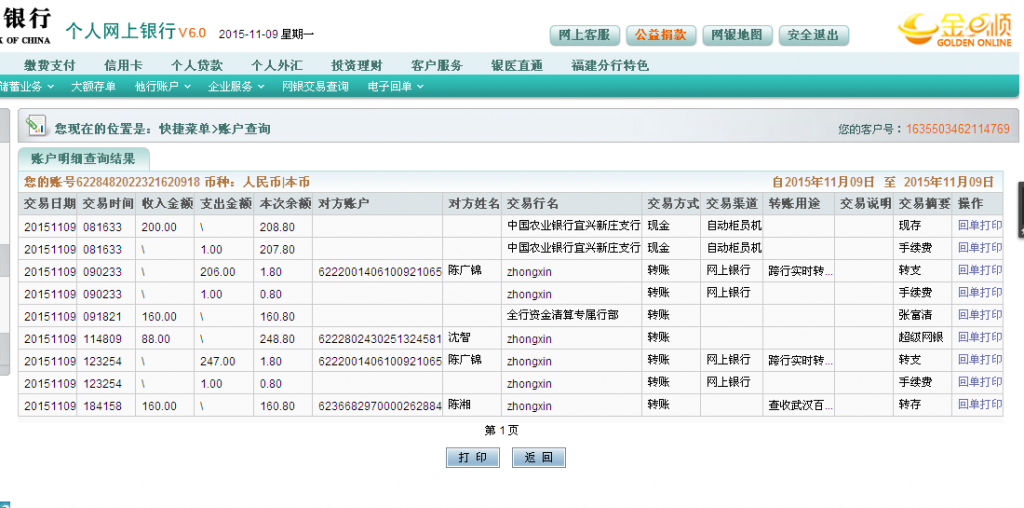Open the 信用卡 menu
1024x508 pixels.
coord(123,65)
